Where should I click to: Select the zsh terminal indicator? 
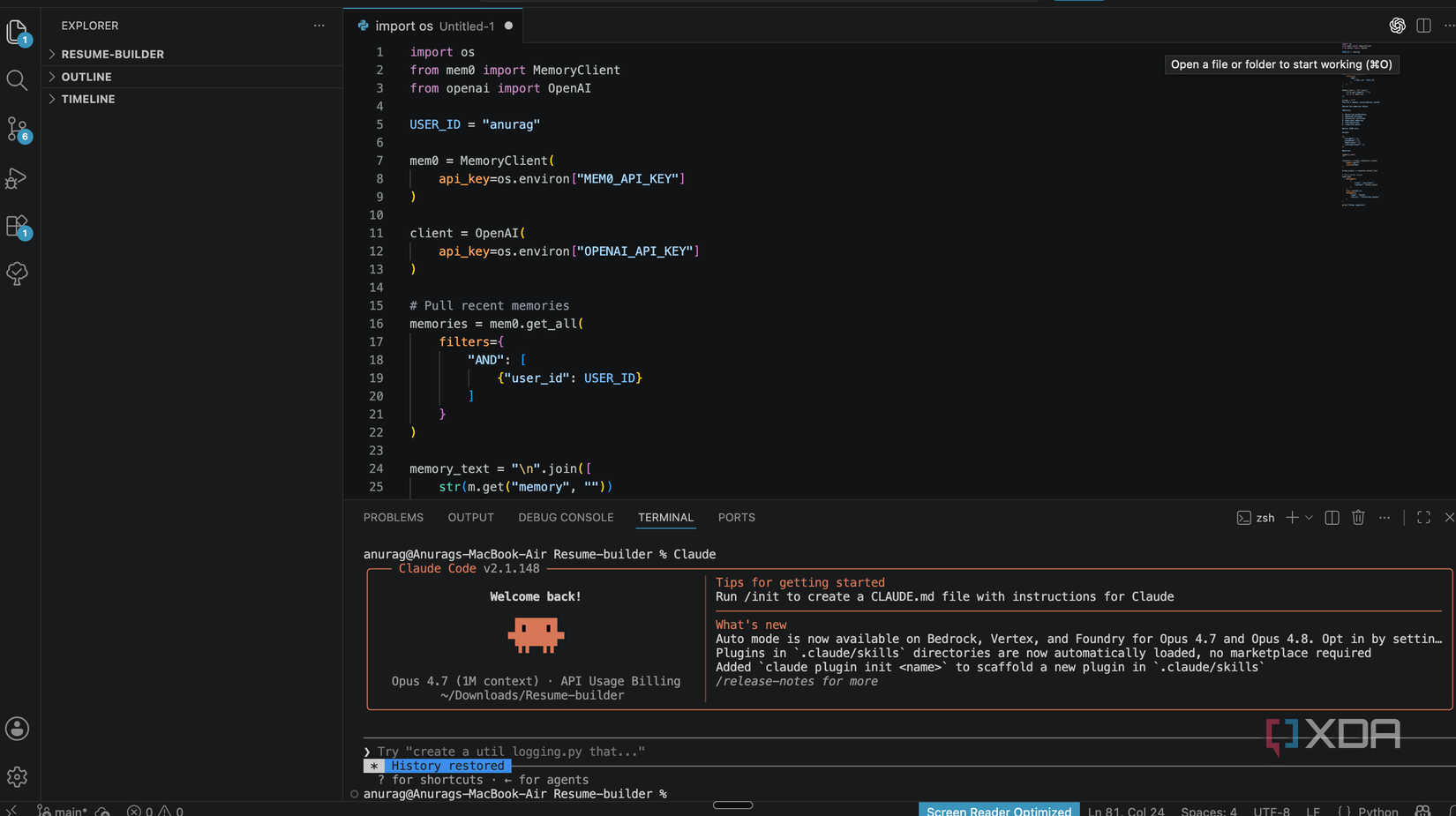coord(1256,518)
